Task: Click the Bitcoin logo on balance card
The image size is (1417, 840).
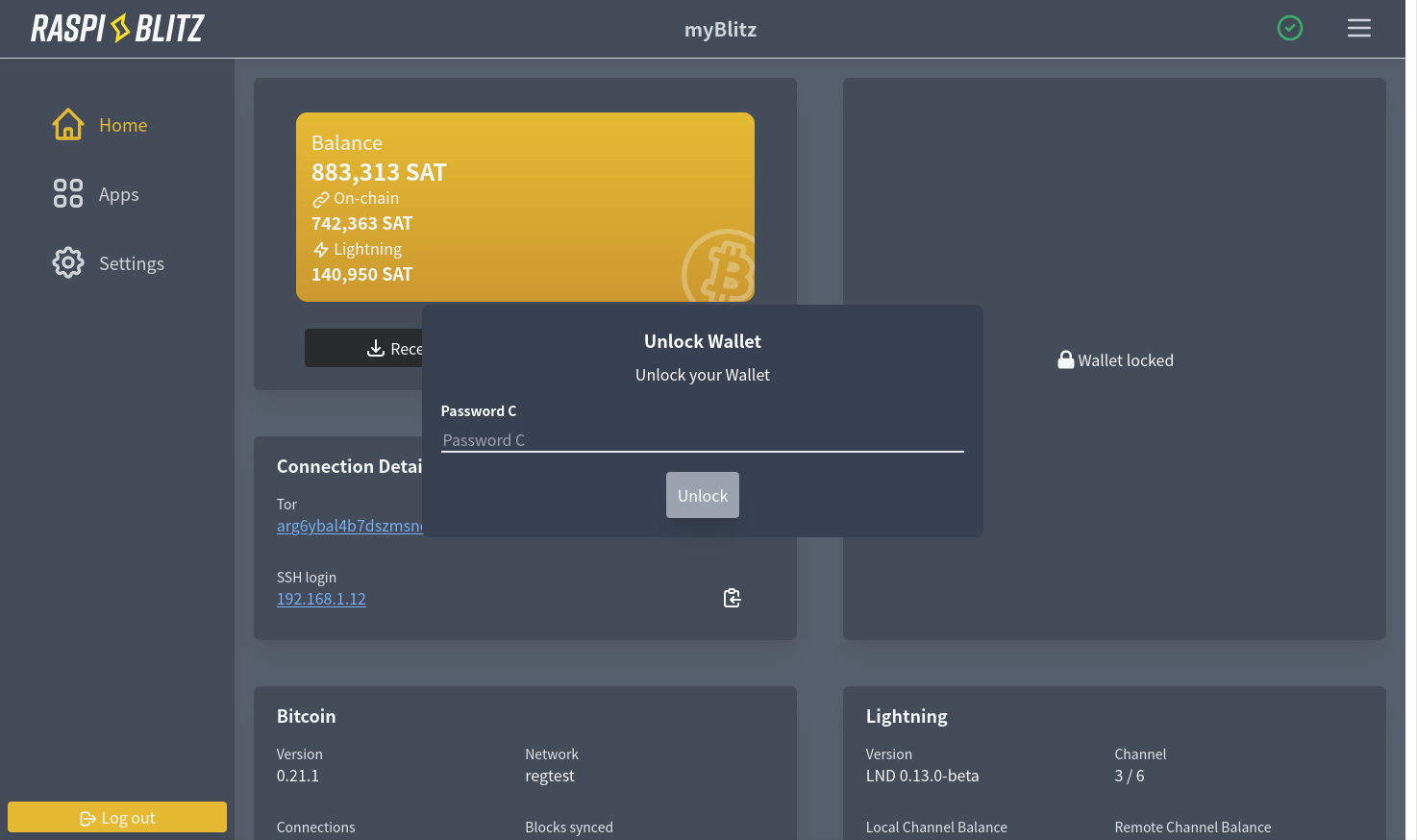Action: [719, 266]
